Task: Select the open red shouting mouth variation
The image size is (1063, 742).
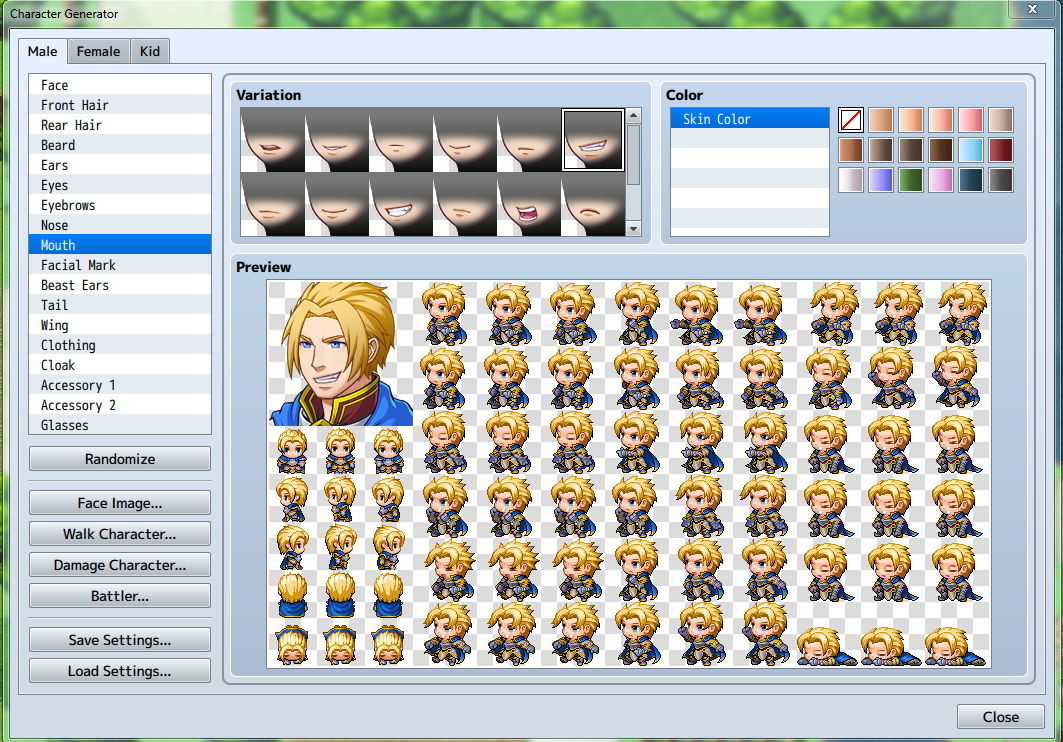Action: (529, 205)
